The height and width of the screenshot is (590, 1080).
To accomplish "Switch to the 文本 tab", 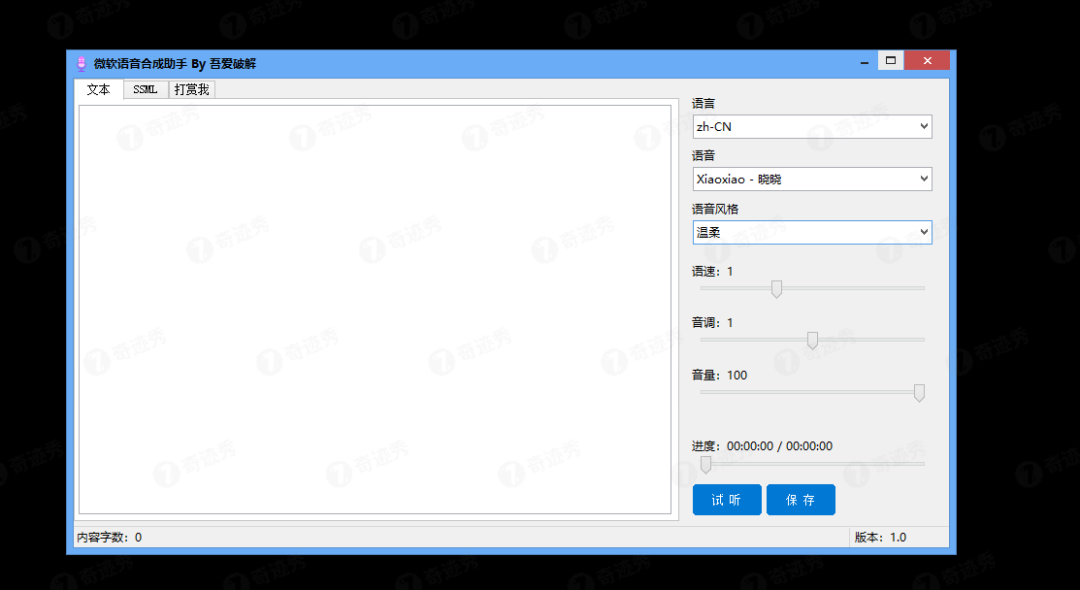I will 98,89.
